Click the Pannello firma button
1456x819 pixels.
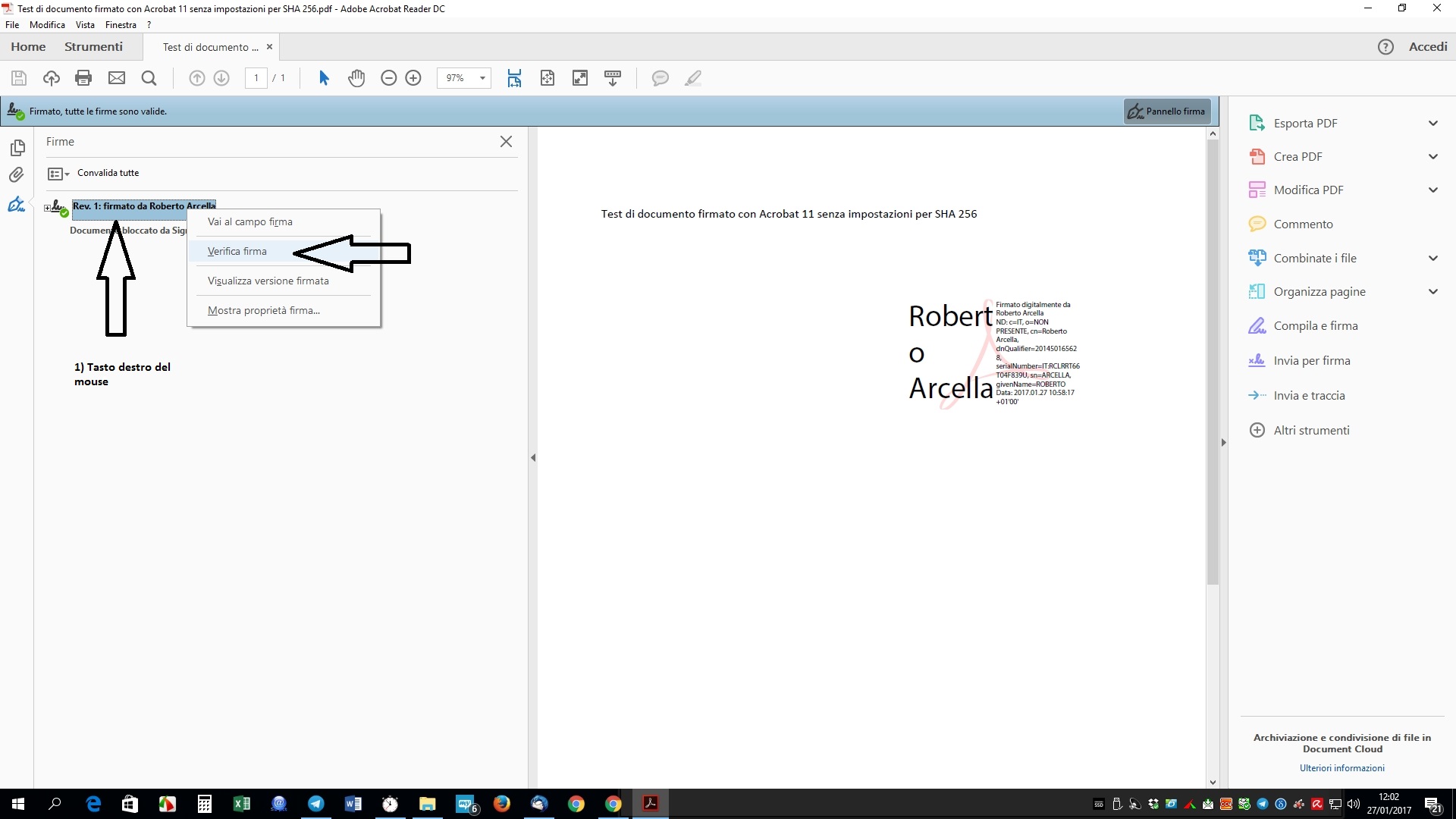pyautogui.click(x=1167, y=111)
